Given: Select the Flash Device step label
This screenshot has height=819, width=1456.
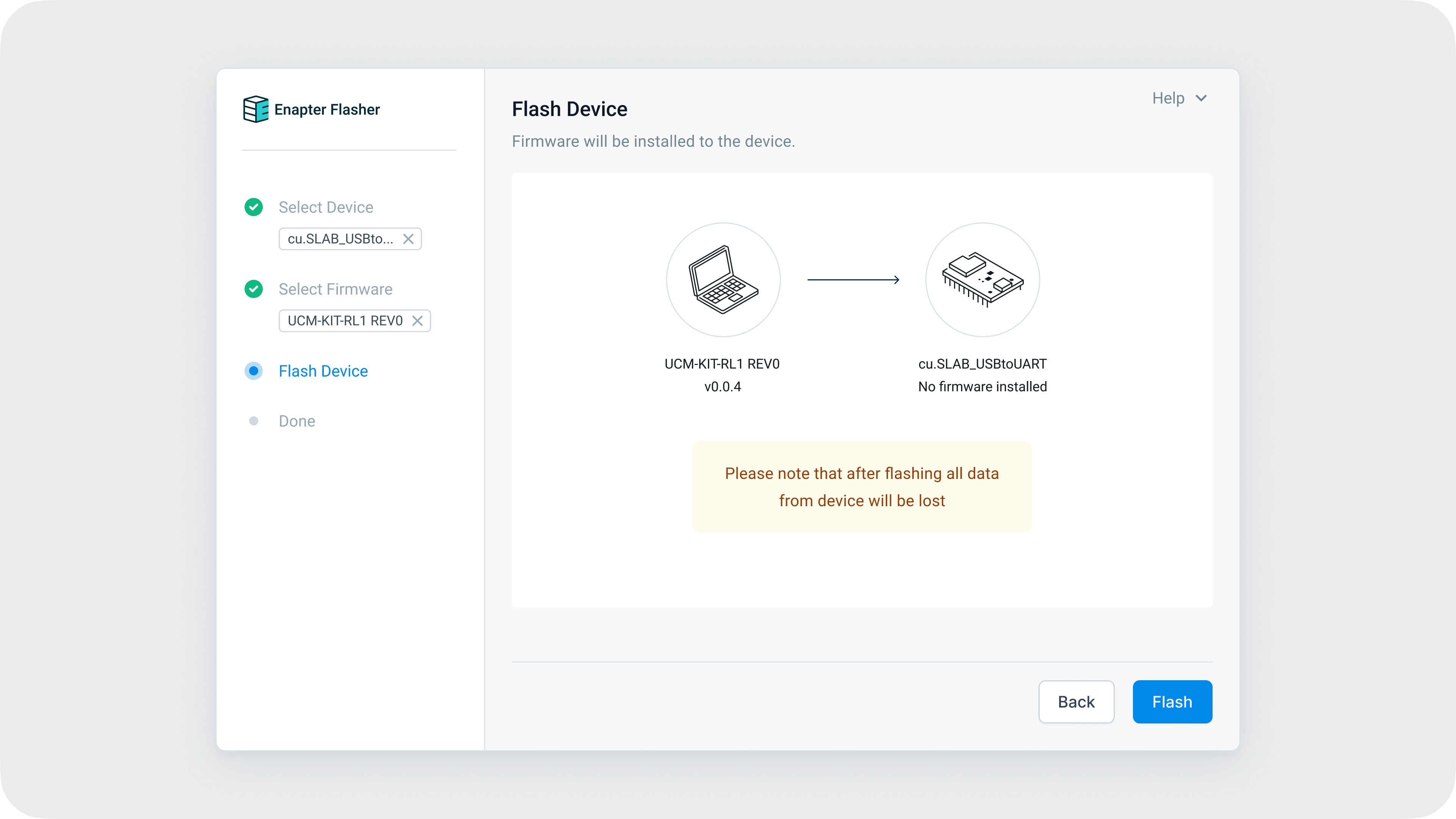Looking at the screenshot, I should click(323, 371).
